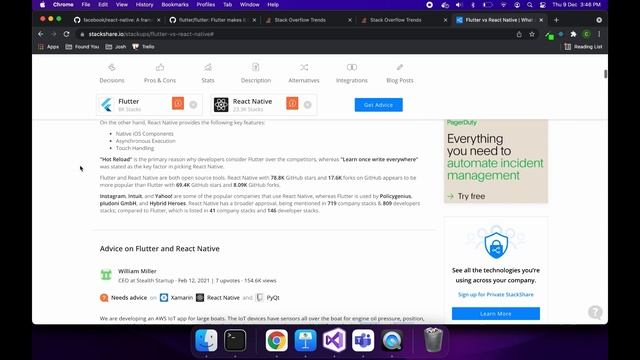The width and height of the screenshot is (640, 360).
Task: Go to the Description section
Action: coord(256,74)
